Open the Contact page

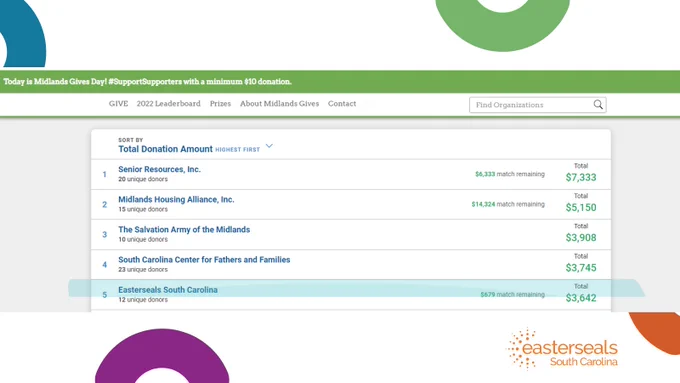pos(342,104)
